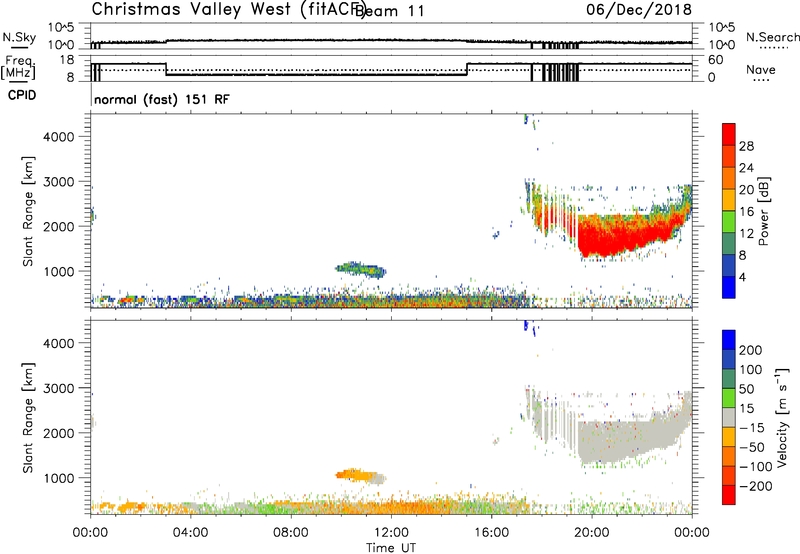This screenshot has height=554, width=800.
Task: Click the "20:00" time tick label
Action: tap(591, 533)
